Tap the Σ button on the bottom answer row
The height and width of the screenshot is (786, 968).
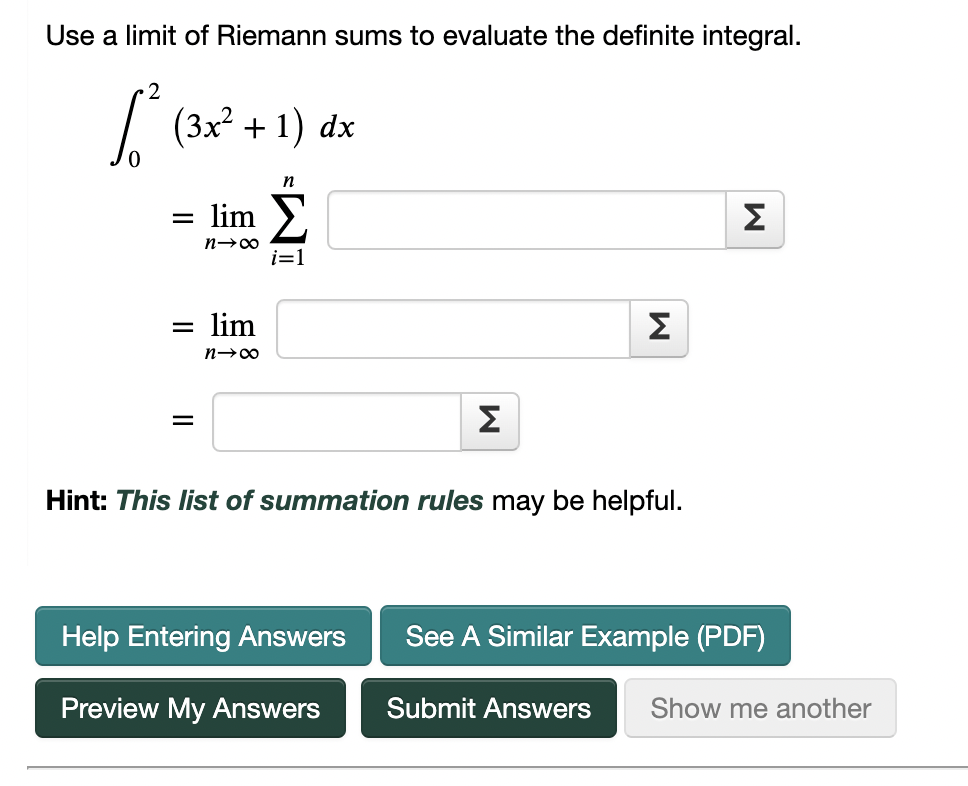pos(490,422)
